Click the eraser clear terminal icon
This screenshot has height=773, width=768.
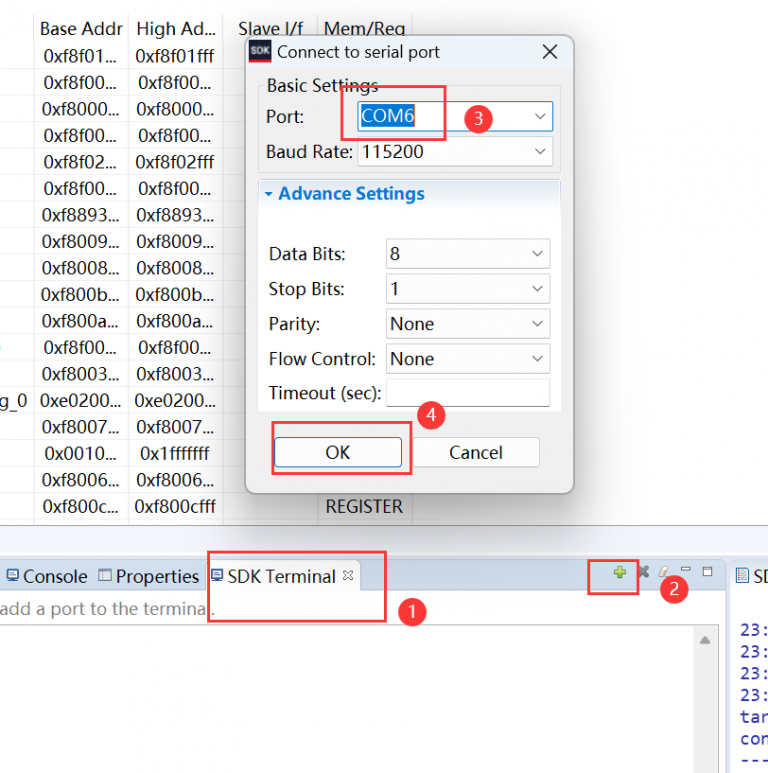coord(662,572)
